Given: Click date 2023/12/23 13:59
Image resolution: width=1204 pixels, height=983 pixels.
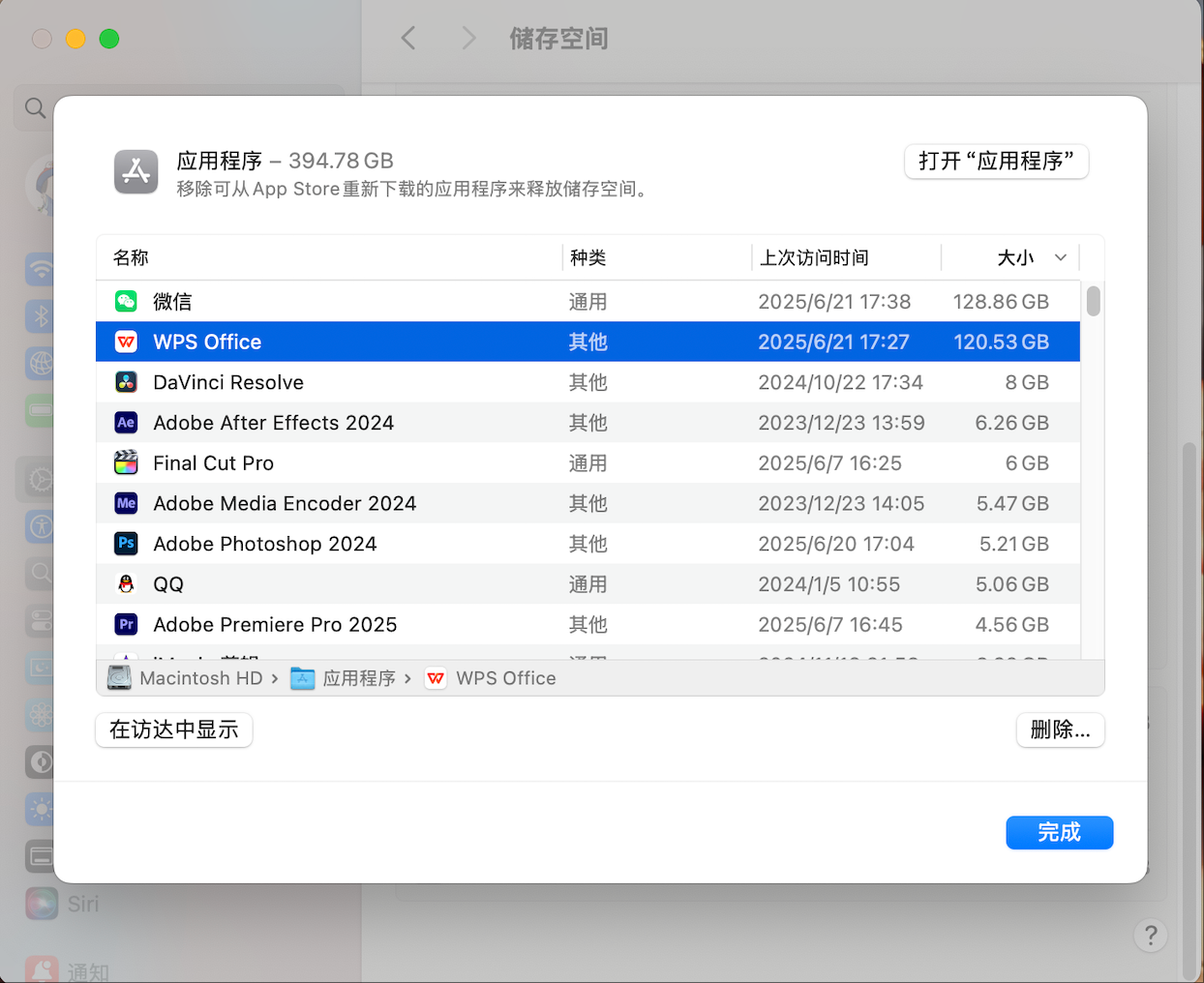Looking at the screenshot, I should coord(841,423).
